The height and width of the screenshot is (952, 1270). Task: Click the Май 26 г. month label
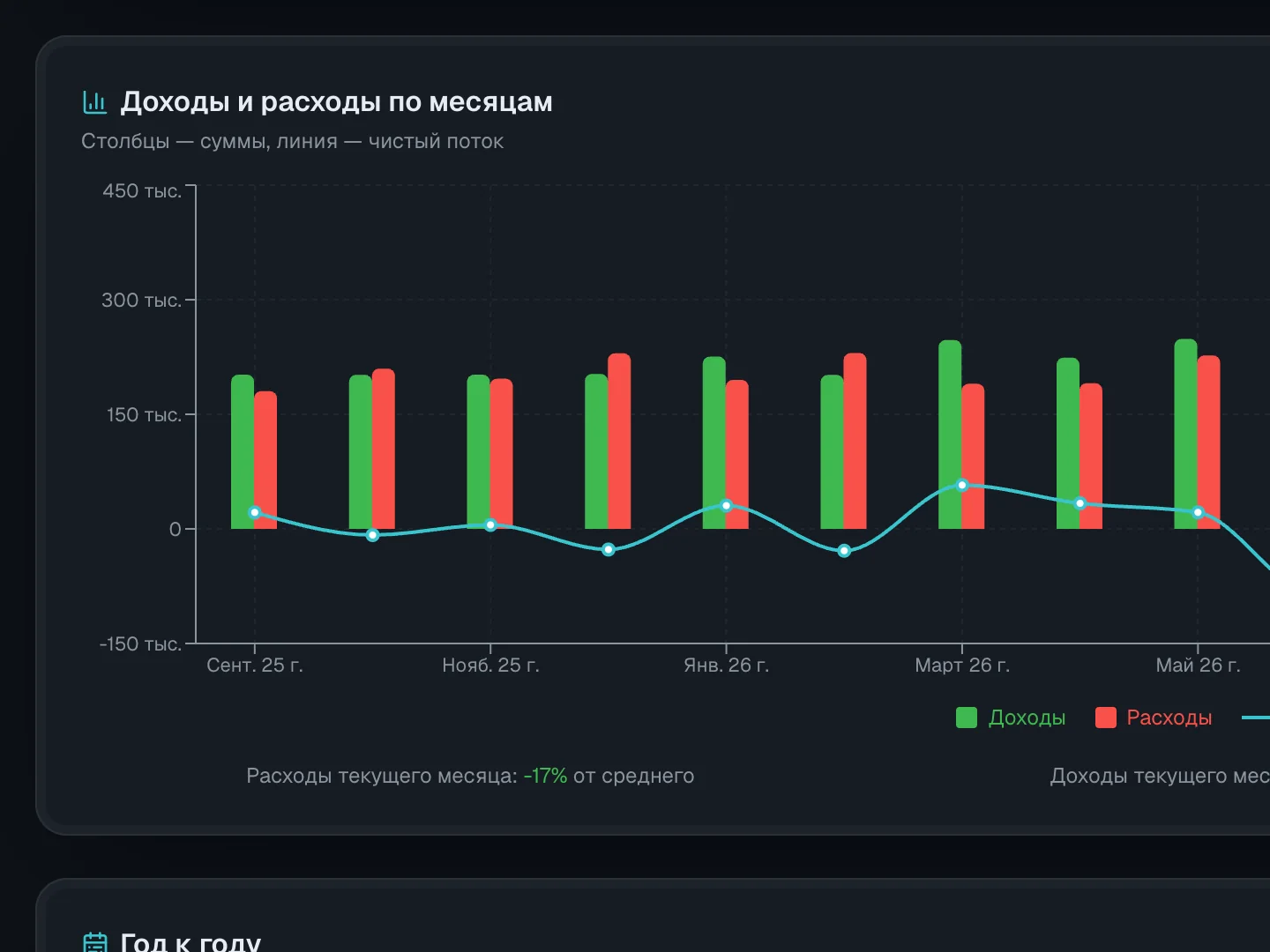(1198, 666)
